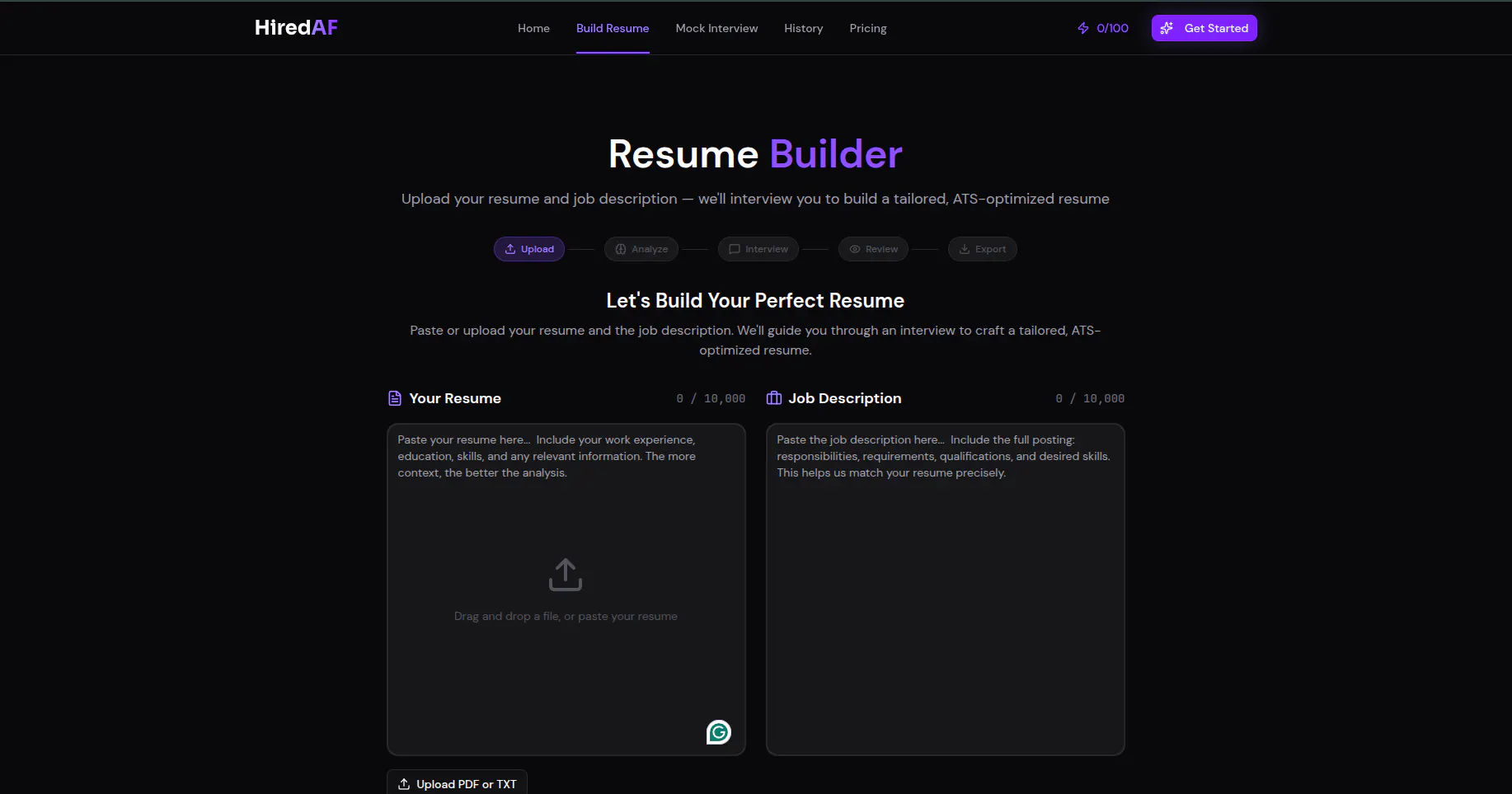Click the Job Description heading

pos(845,398)
